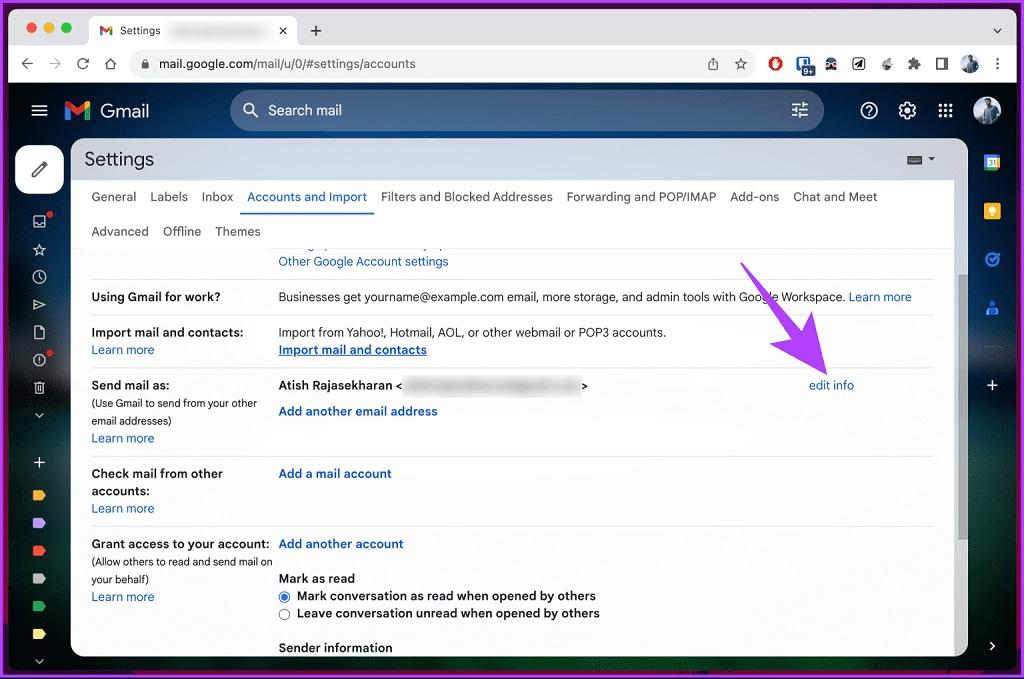This screenshot has width=1024, height=679.
Task: Get add-ons plus icon in side panel
Action: [992, 385]
